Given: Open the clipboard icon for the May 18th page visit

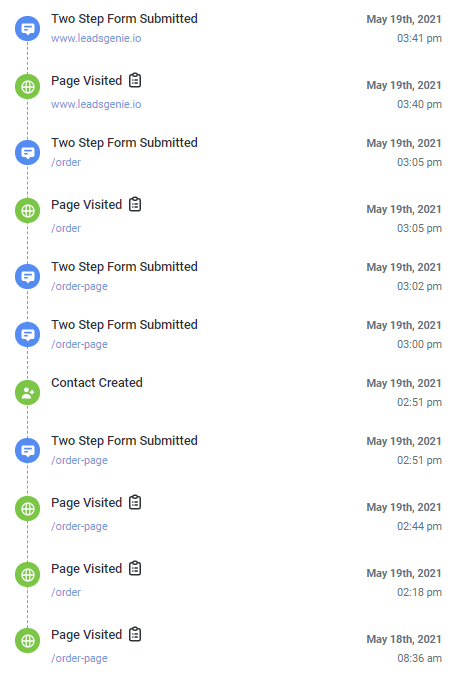Looking at the screenshot, I should click(x=135, y=634).
